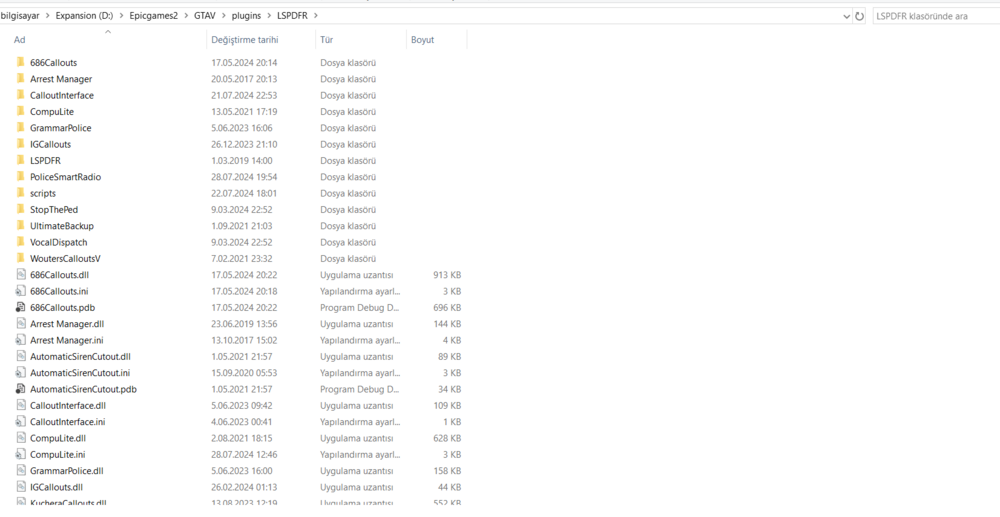Click the StopThePed folder icon
The width and height of the screenshot is (1000, 517).
click(20, 209)
